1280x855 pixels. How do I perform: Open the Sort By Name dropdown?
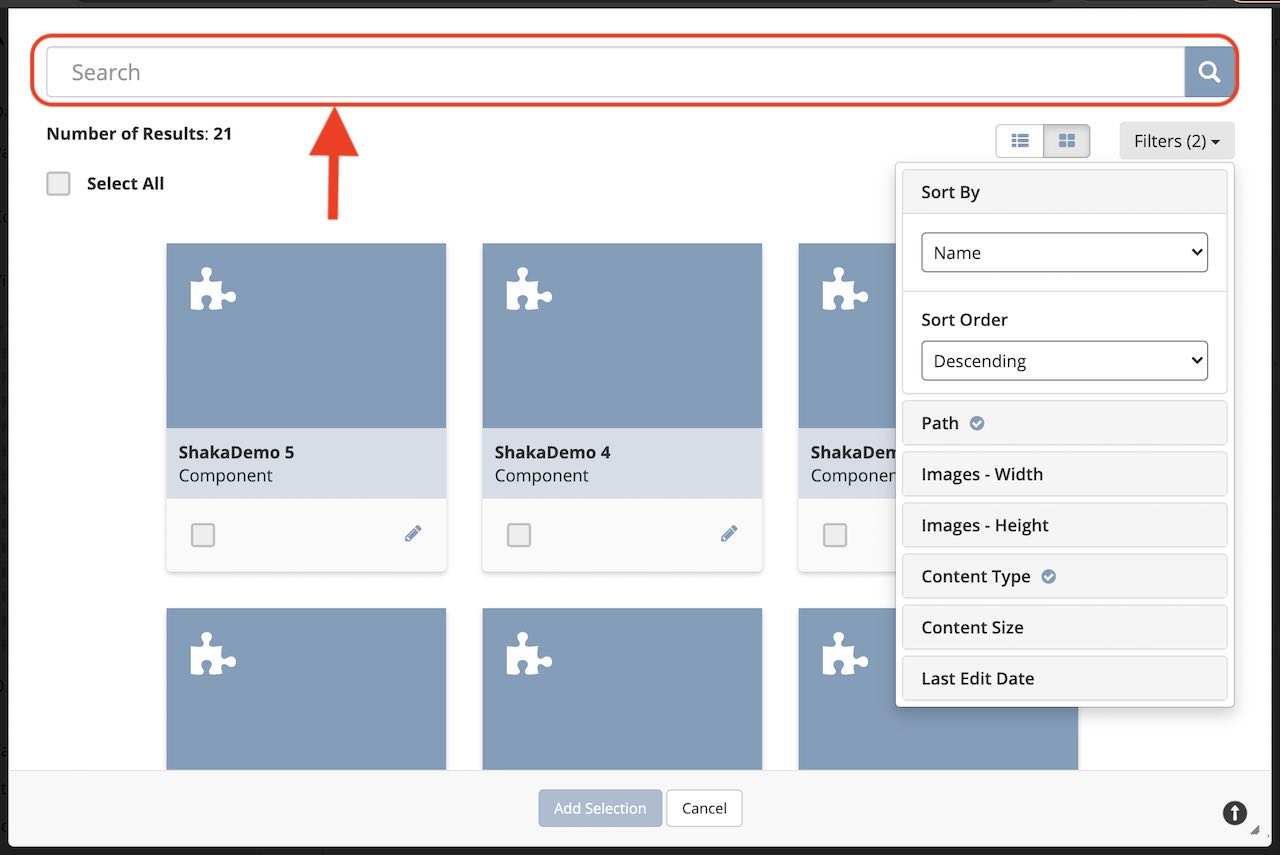[x=1064, y=252]
